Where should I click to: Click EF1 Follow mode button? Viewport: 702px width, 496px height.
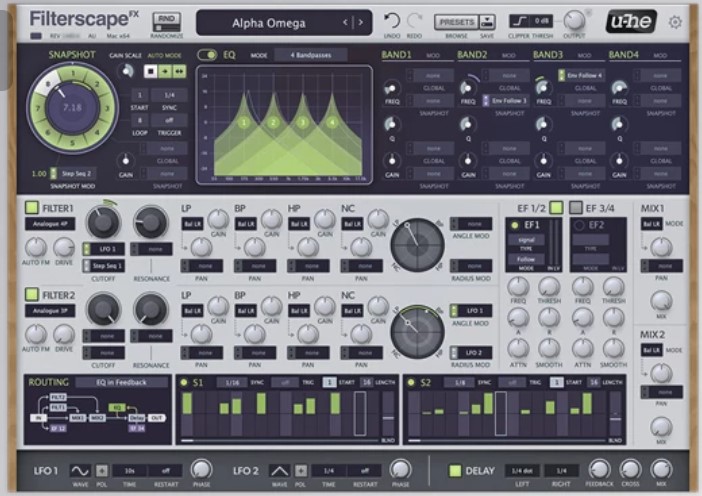pos(526,259)
